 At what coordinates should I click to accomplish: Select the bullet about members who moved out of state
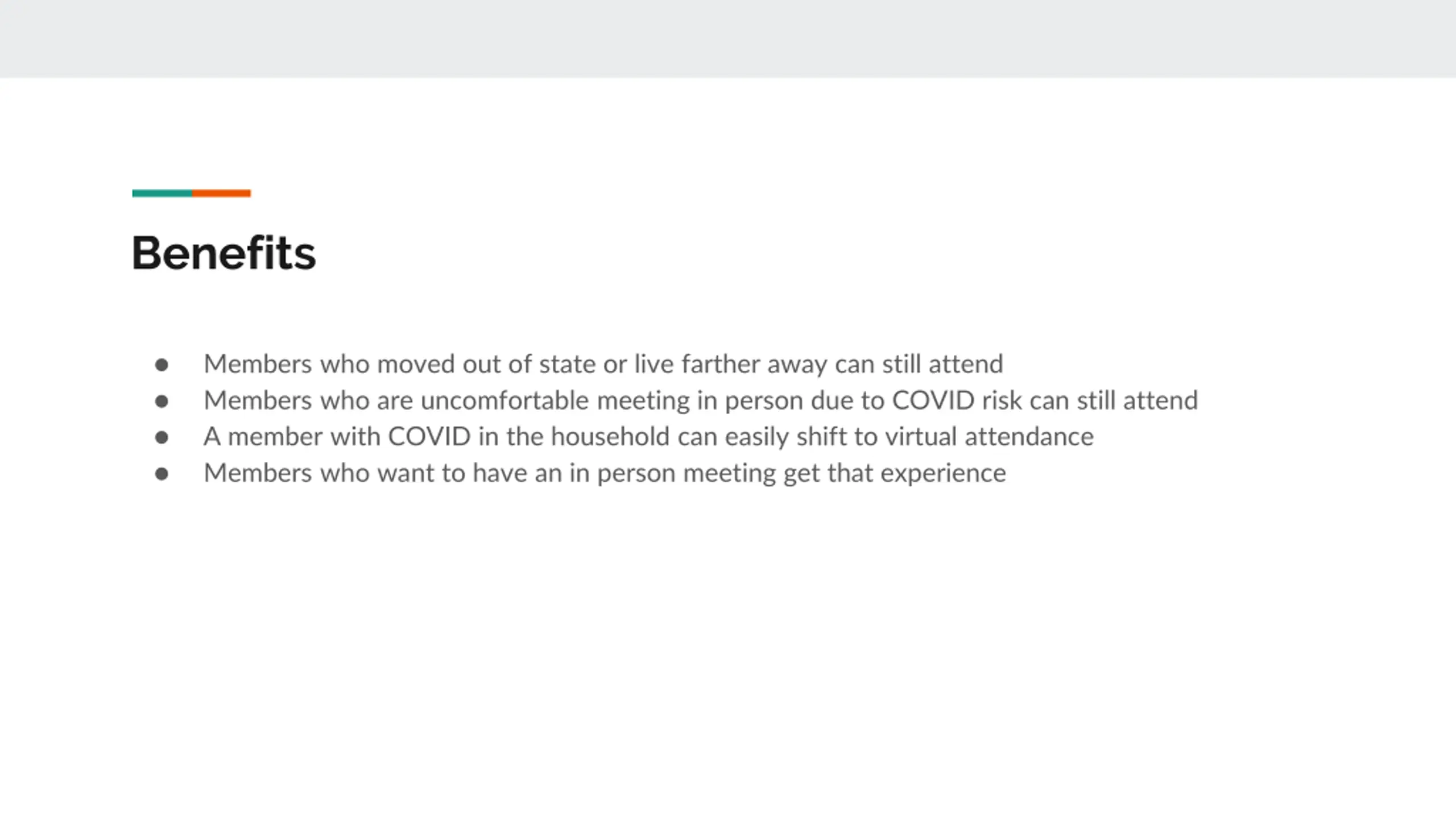[x=603, y=364]
